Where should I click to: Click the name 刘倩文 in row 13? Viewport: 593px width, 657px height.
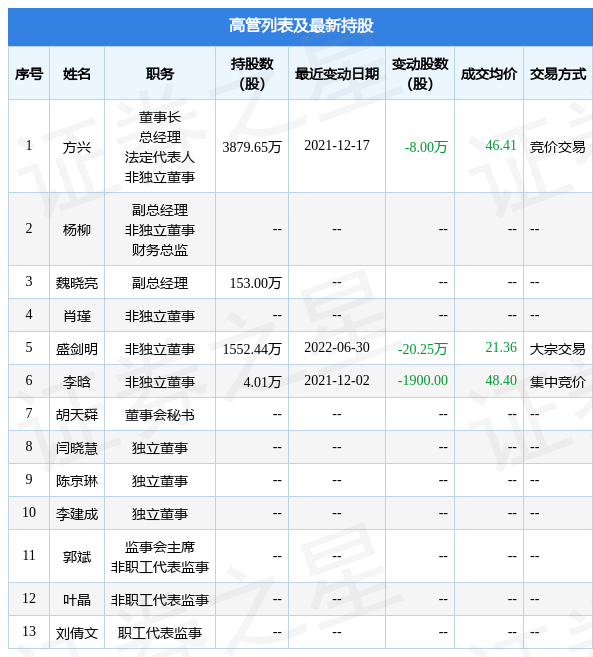pos(77,633)
